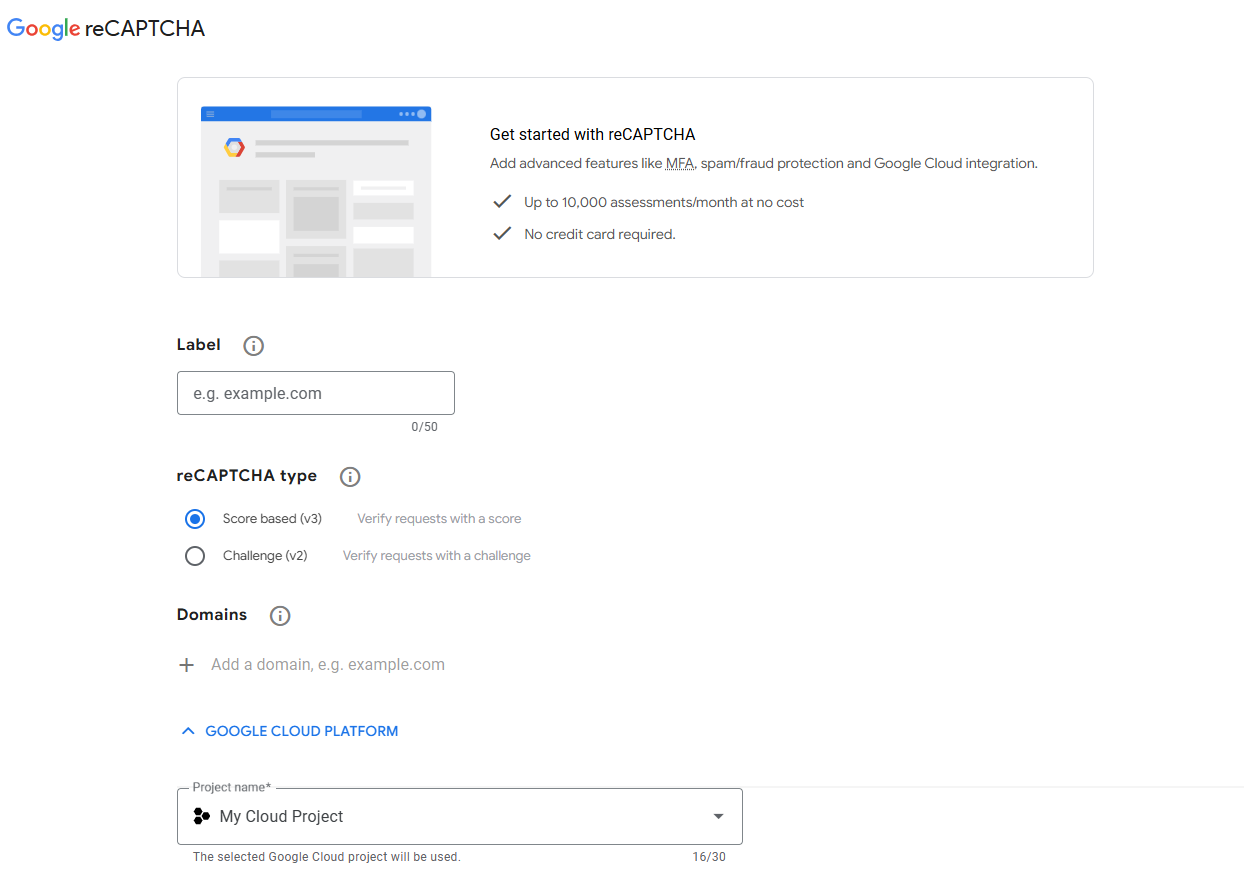Click the My Cloud Project hexagon icon
Image resolution: width=1244 pixels, height=896 pixels.
201,816
